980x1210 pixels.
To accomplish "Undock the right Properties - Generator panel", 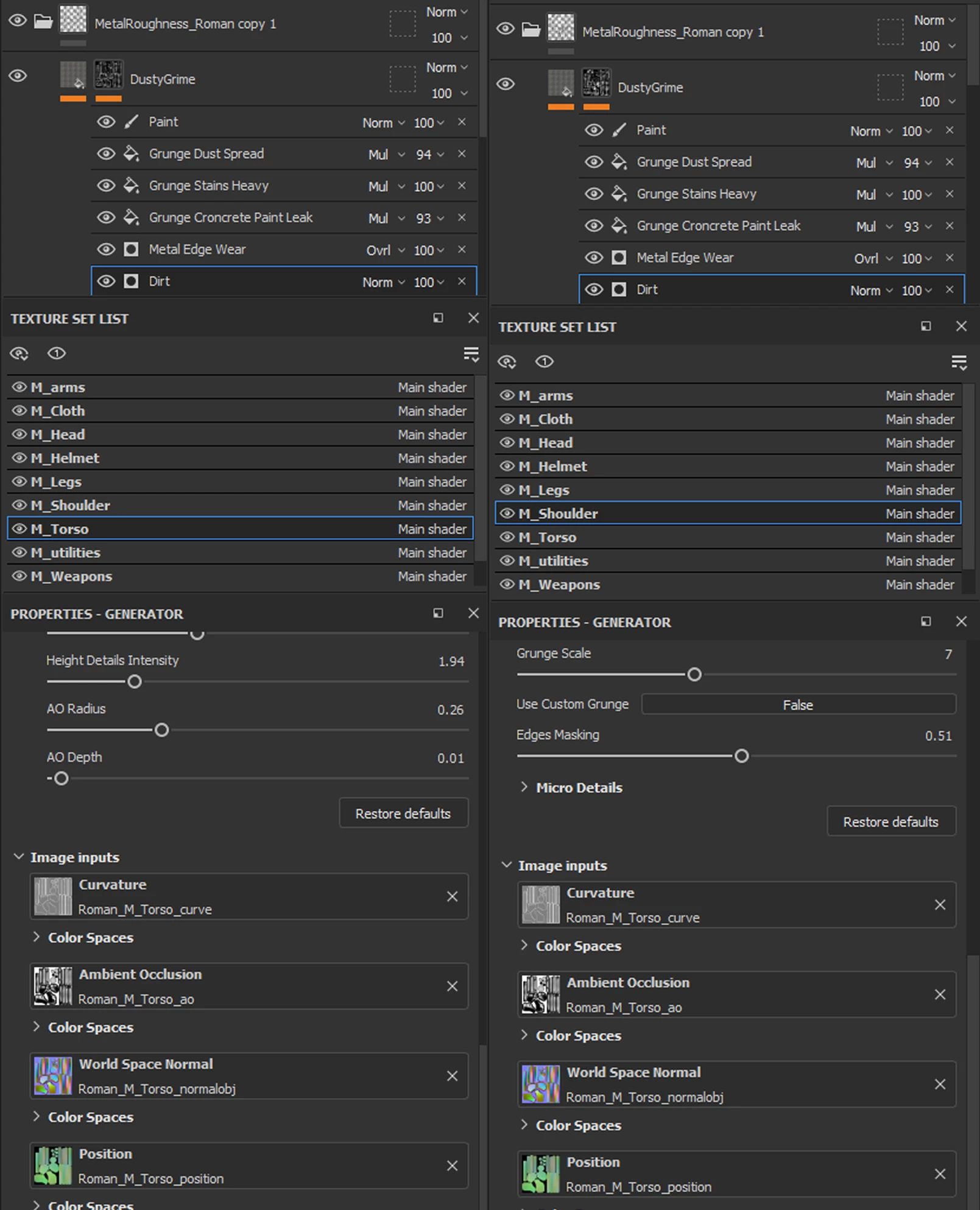I will (x=926, y=621).
